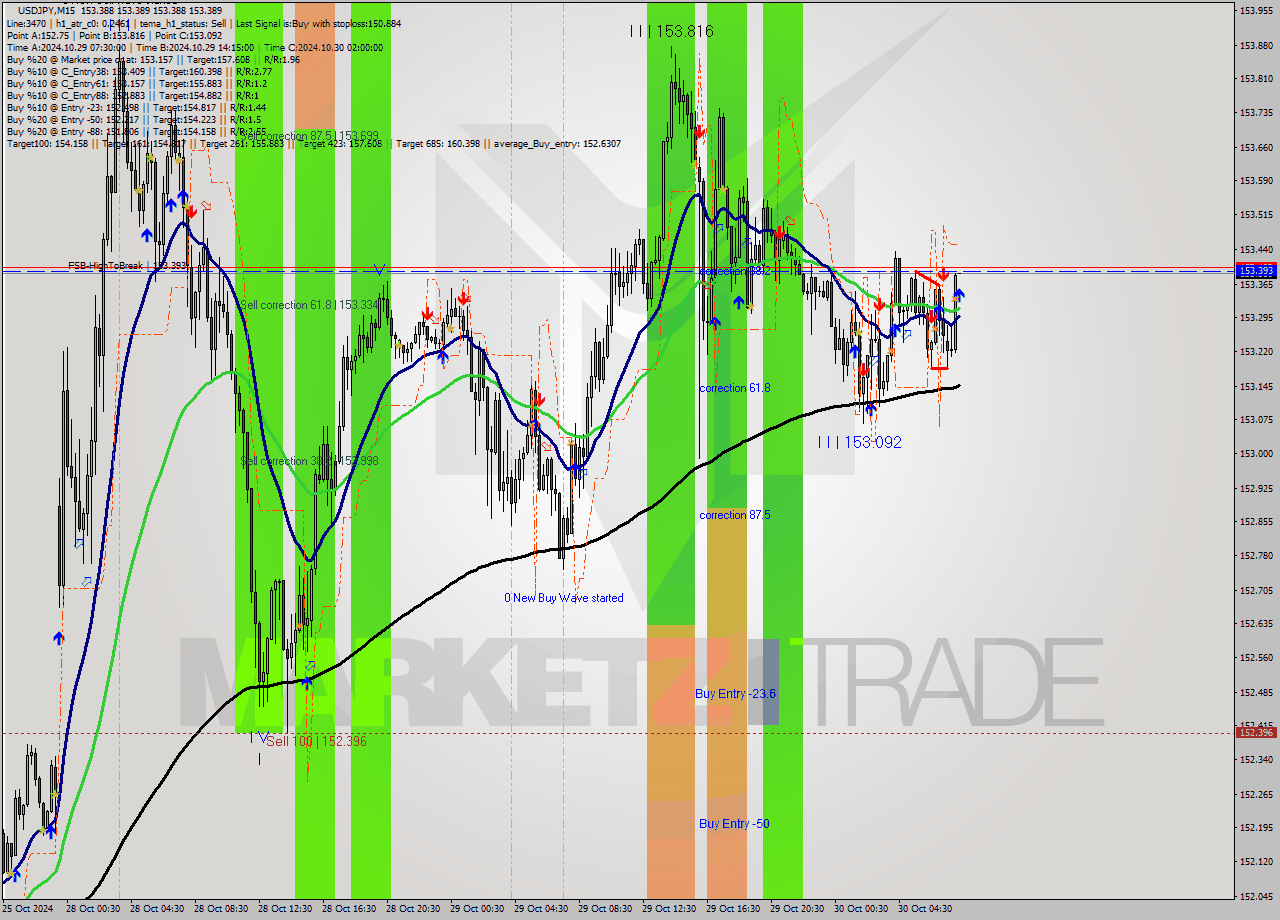Click the 'Buy %10 @ Entry -23' info line
This screenshot has height=920, width=1280.
pyautogui.click(x=136, y=107)
